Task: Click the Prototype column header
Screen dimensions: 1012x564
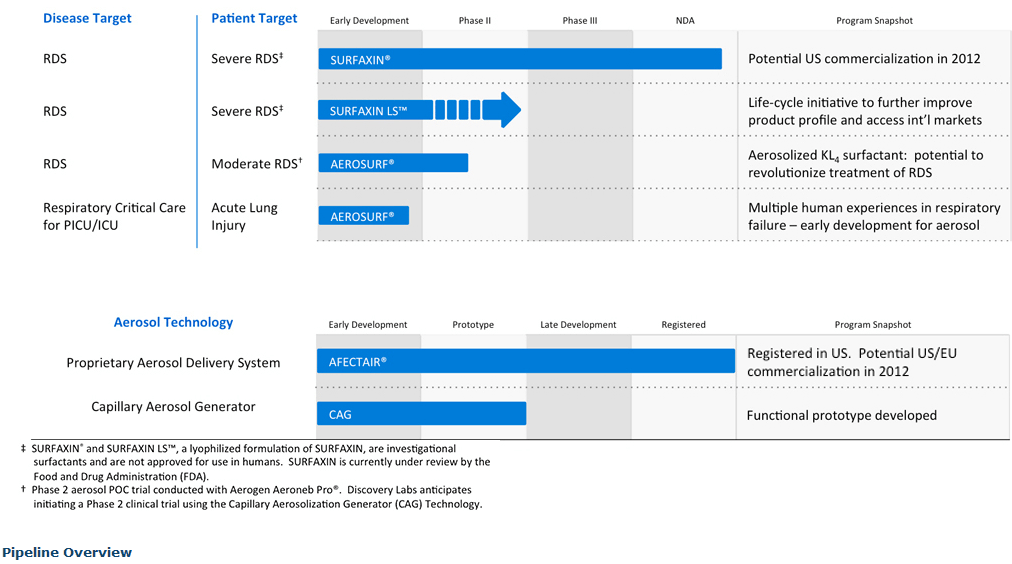Action: pos(473,325)
